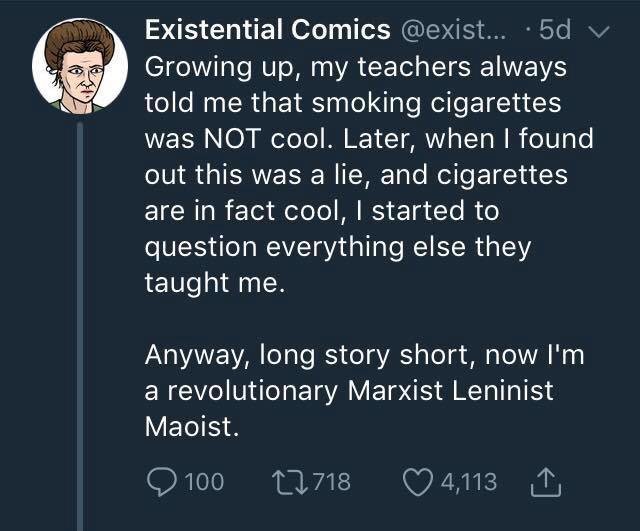640x531 pixels.
Task: Click the 4,113 likes count
Action: (469, 482)
